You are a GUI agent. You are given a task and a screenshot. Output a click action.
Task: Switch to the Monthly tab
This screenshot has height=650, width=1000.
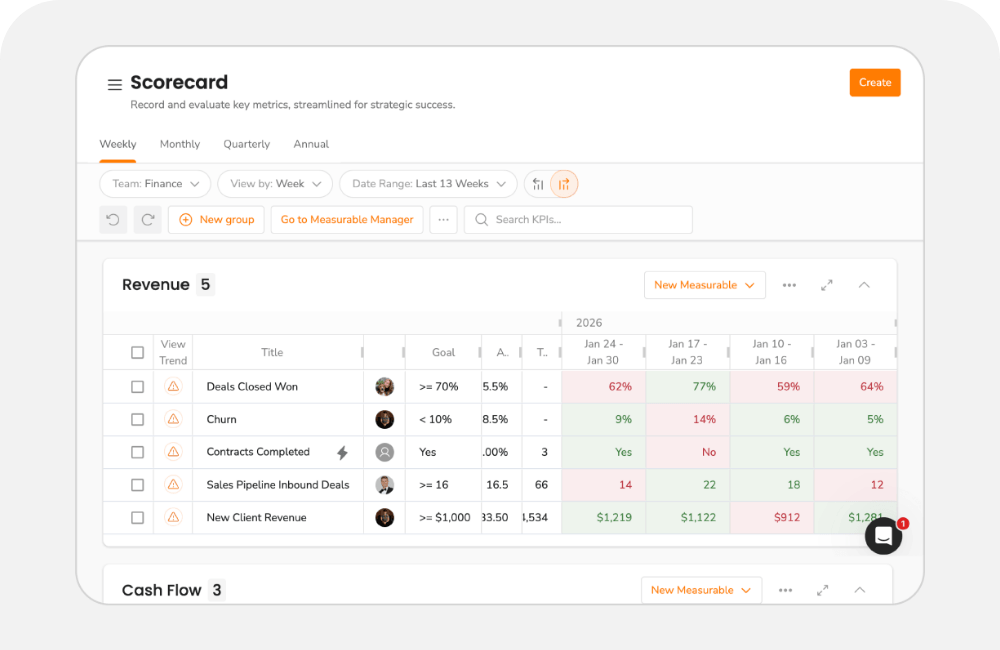tap(179, 144)
